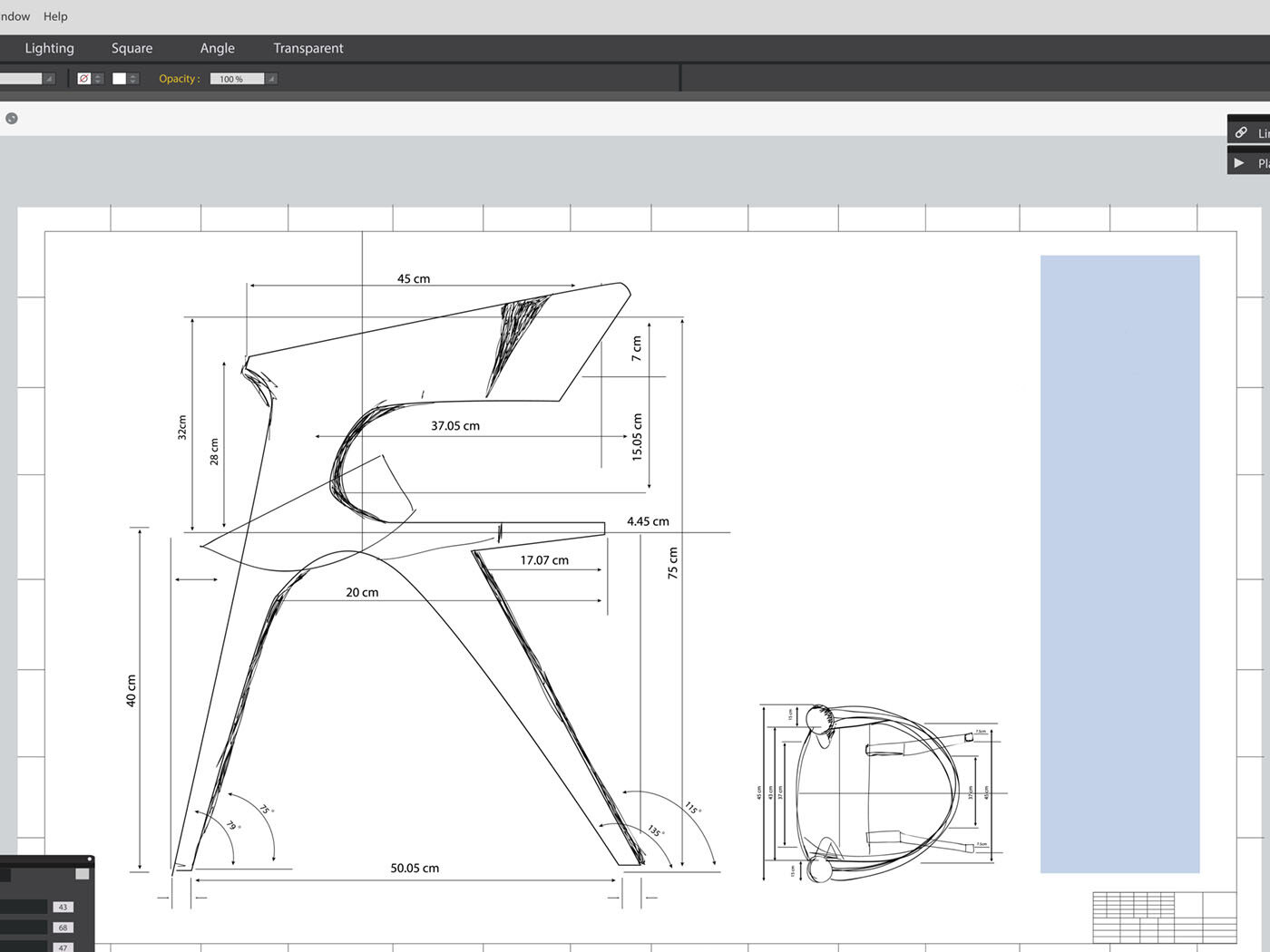Click the Opacity 100% input field

coord(236,79)
